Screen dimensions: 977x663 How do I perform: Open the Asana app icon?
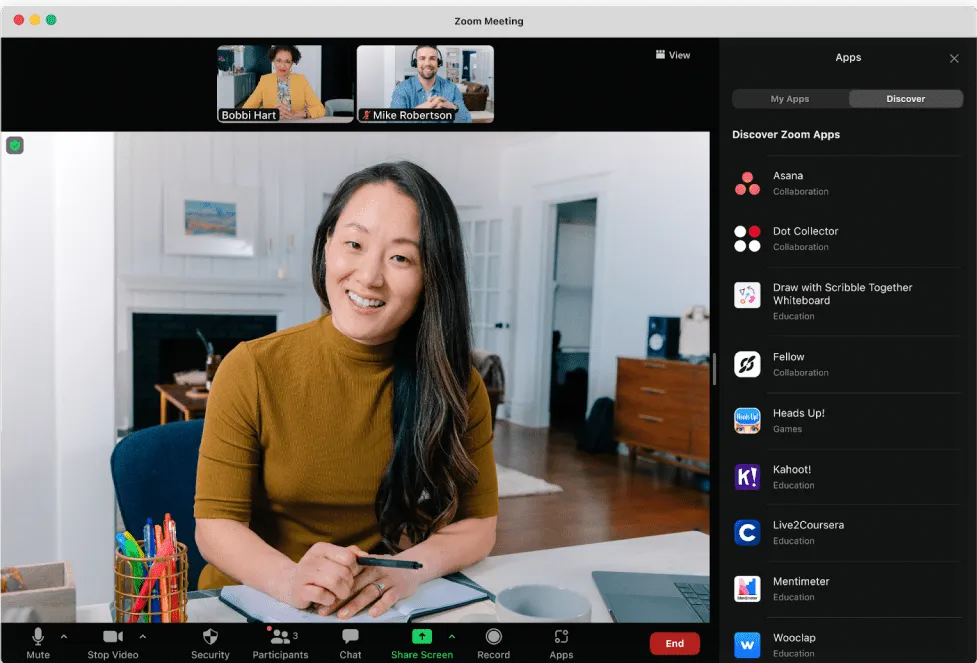point(747,183)
